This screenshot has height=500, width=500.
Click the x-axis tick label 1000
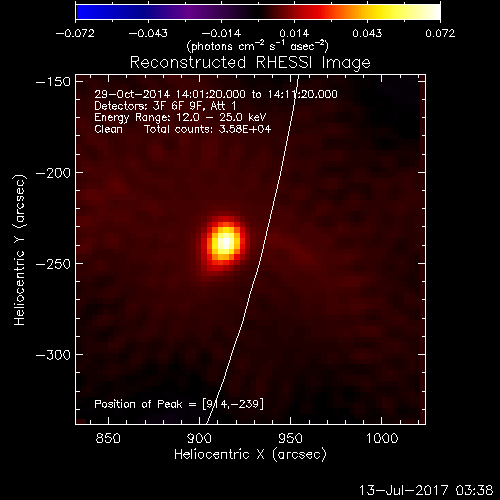coord(382,438)
